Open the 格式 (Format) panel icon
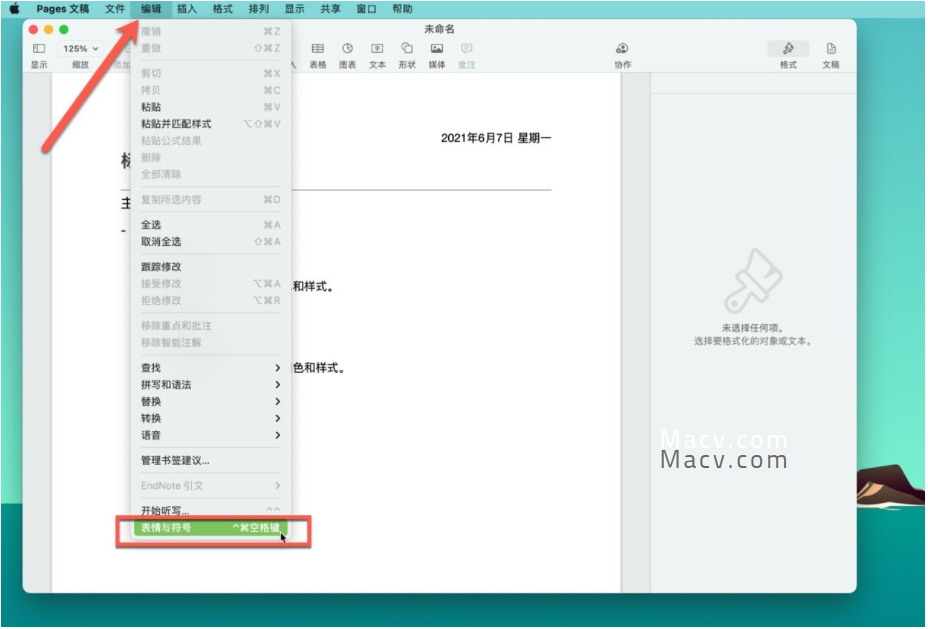Screen dimensions: 928x629 pos(789,48)
